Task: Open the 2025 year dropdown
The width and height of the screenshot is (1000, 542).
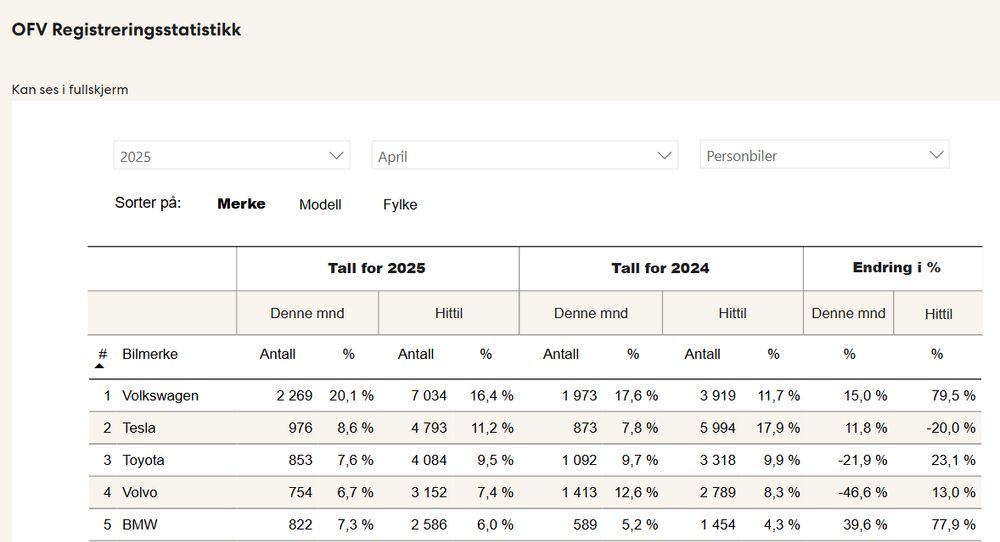Action: (232, 156)
